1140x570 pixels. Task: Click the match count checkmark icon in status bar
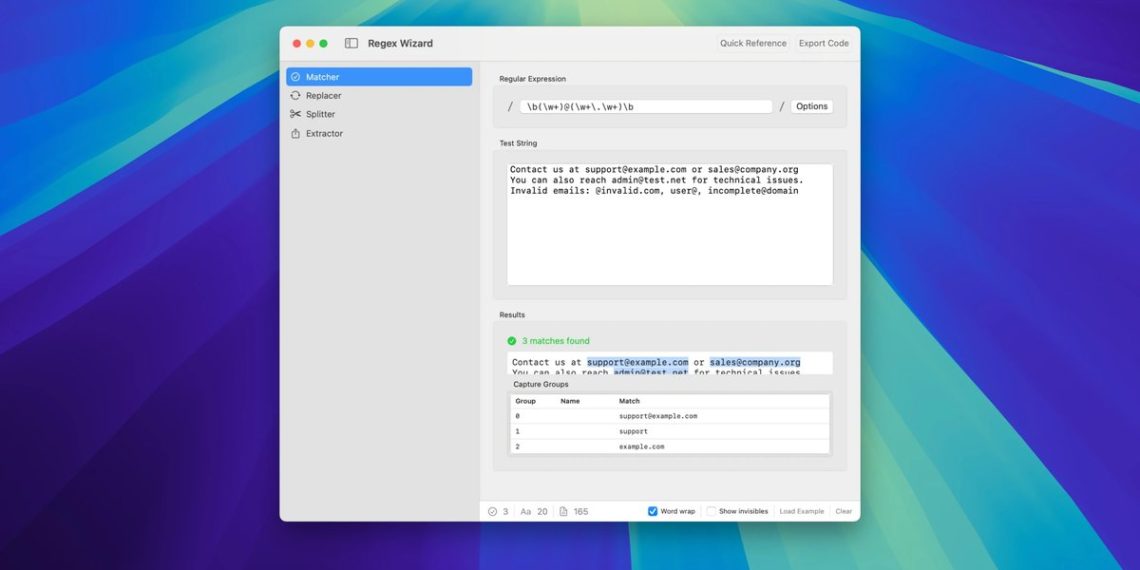(x=492, y=511)
